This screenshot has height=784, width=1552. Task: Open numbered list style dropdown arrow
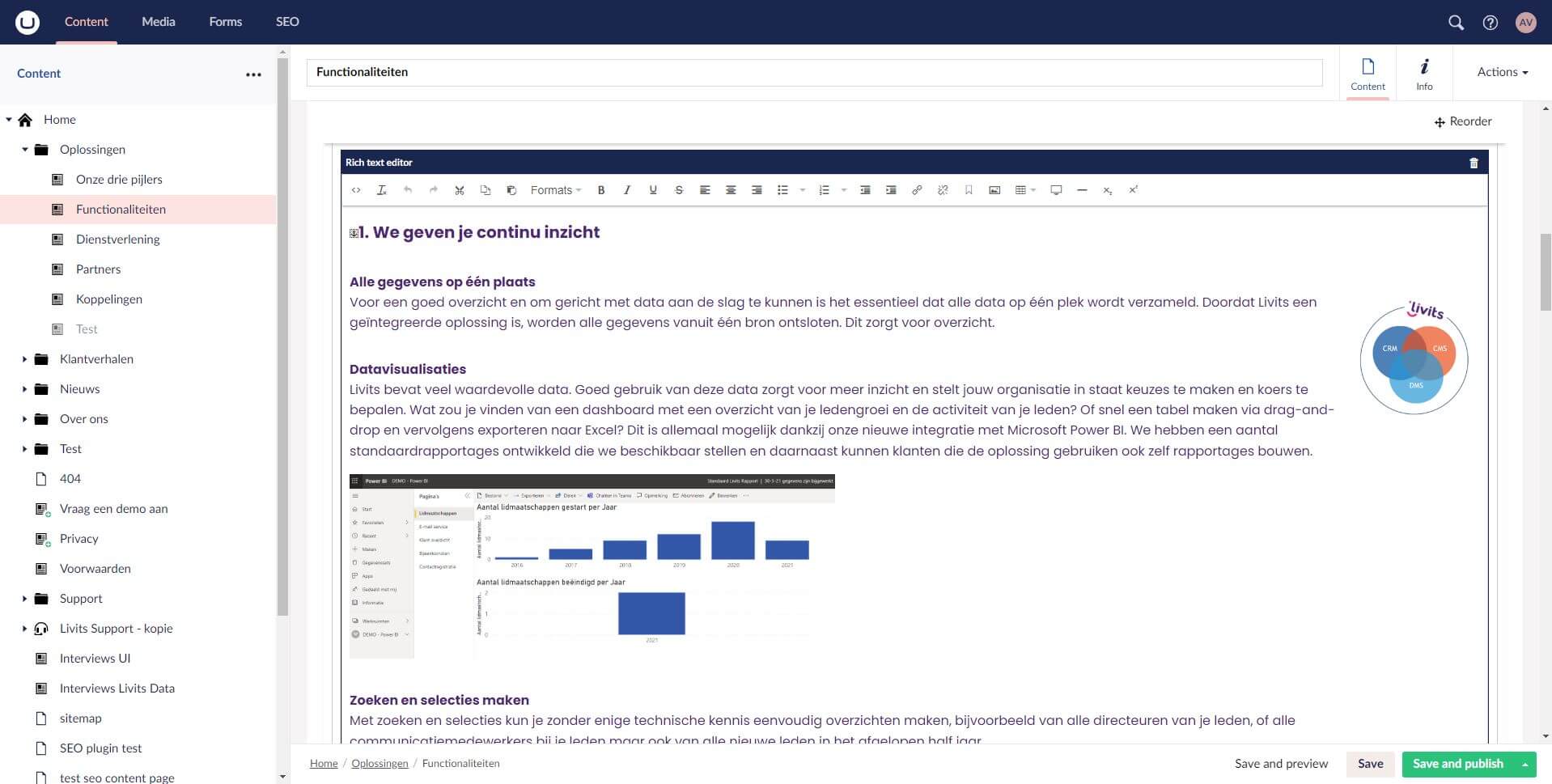[844, 190]
